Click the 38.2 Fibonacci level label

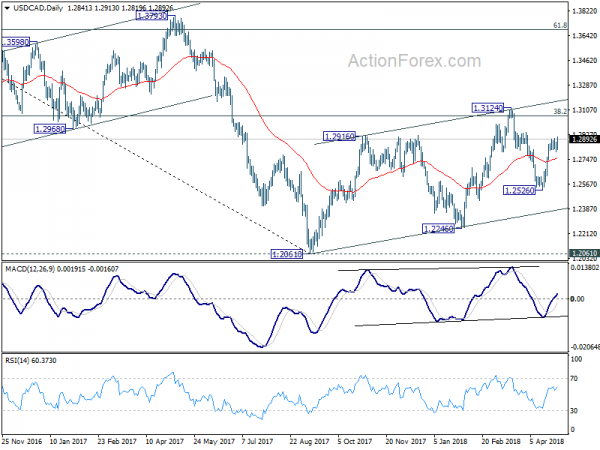coord(560,111)
